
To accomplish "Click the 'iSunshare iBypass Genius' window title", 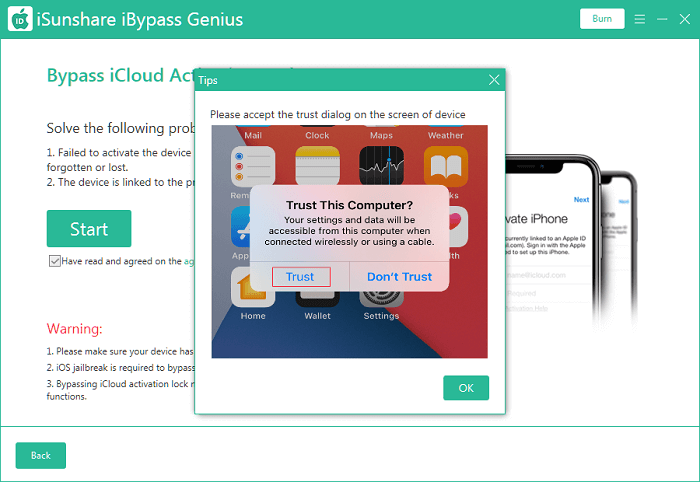I will point(140,19).
